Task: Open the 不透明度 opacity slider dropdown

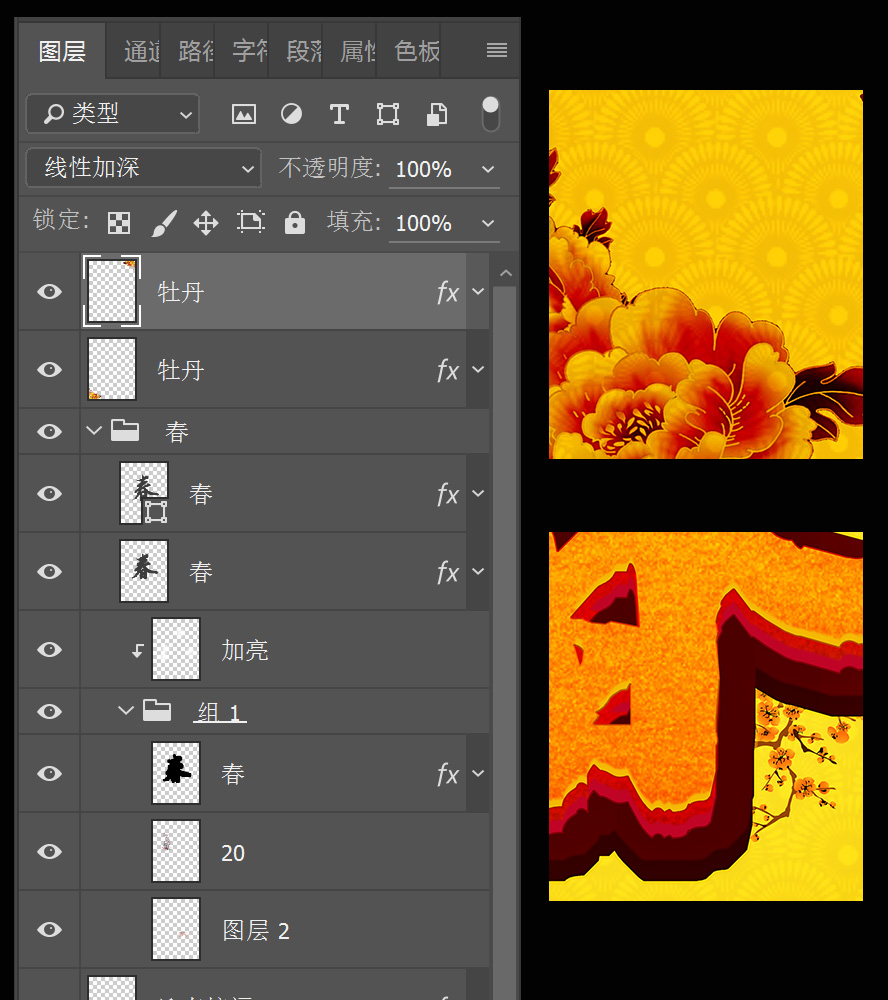Action: pyautogui.click(x=488, y=169)
